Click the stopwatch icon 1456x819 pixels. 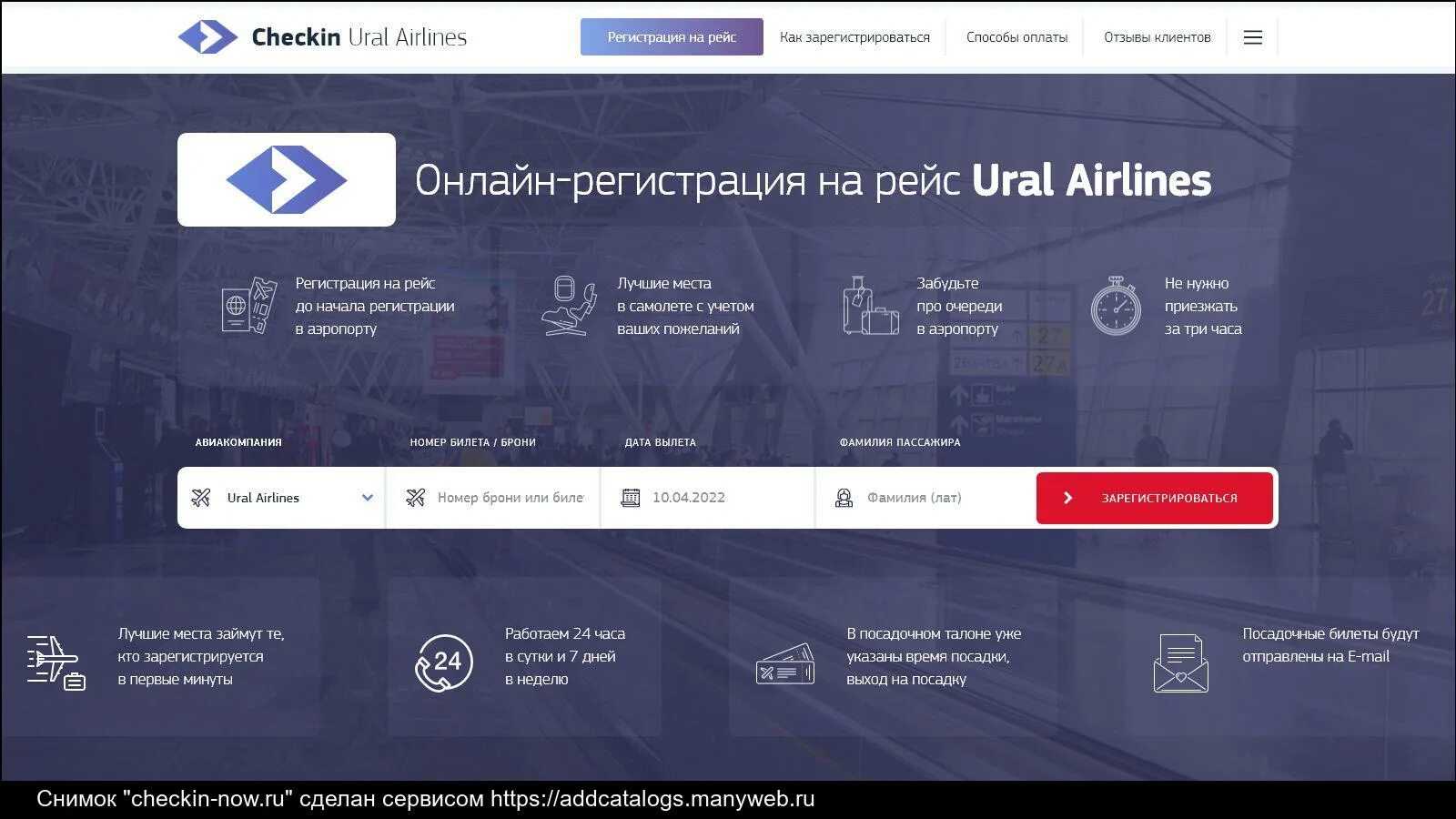coord(1116,307)
